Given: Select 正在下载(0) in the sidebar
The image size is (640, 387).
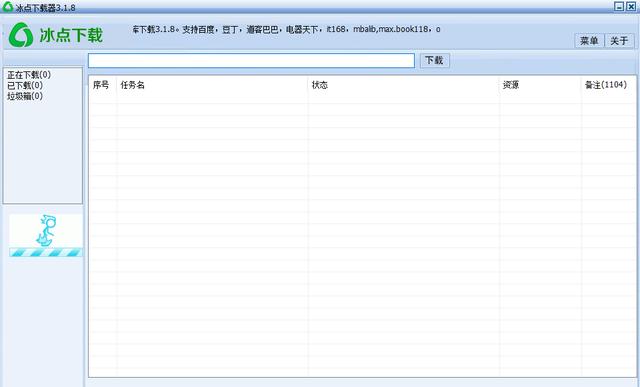Looking at the screenshot, I should (x=29, y=75).
